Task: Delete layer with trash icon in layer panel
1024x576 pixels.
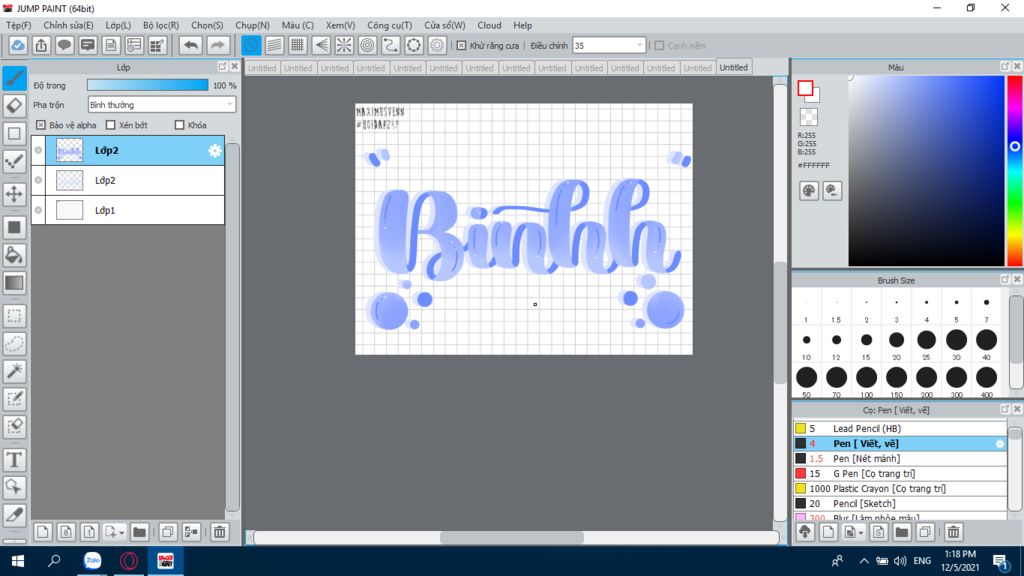Action: pos(219,532)
